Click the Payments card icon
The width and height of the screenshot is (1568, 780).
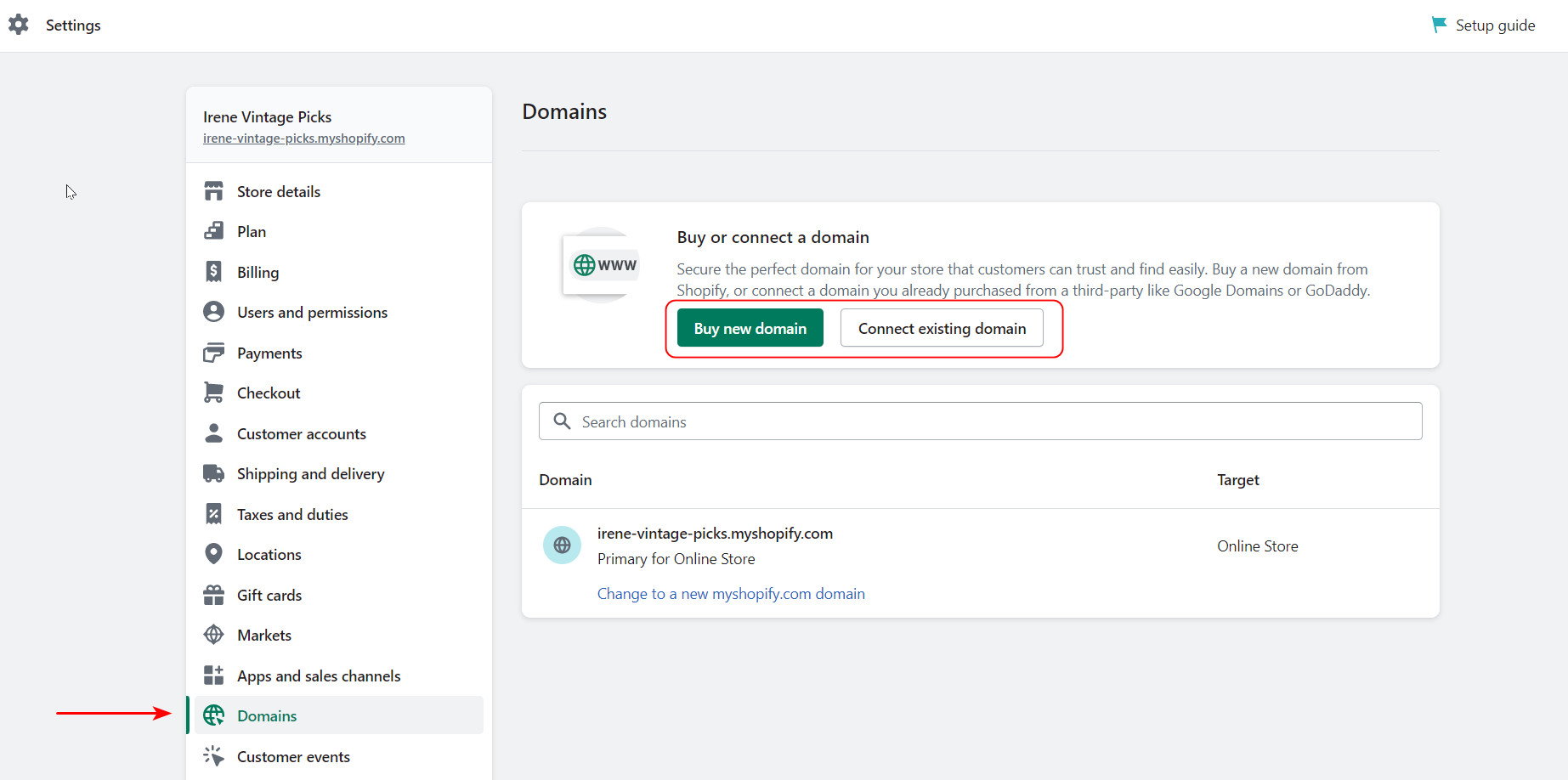(213, 353)
